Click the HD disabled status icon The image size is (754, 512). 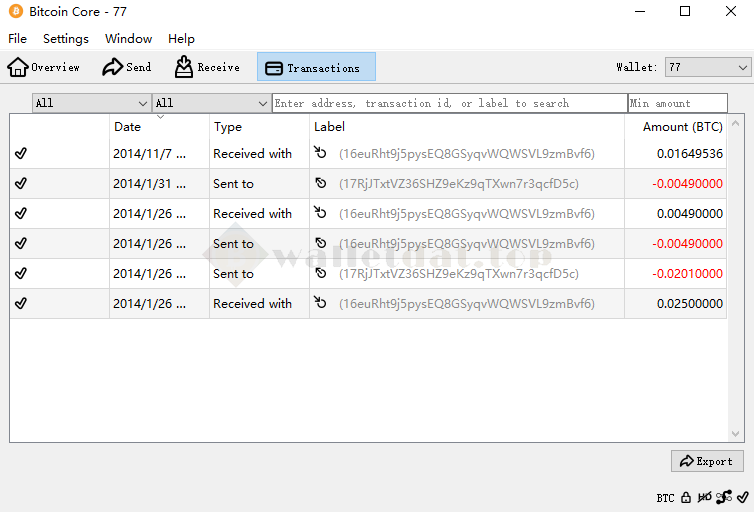[x=704, y=497]
